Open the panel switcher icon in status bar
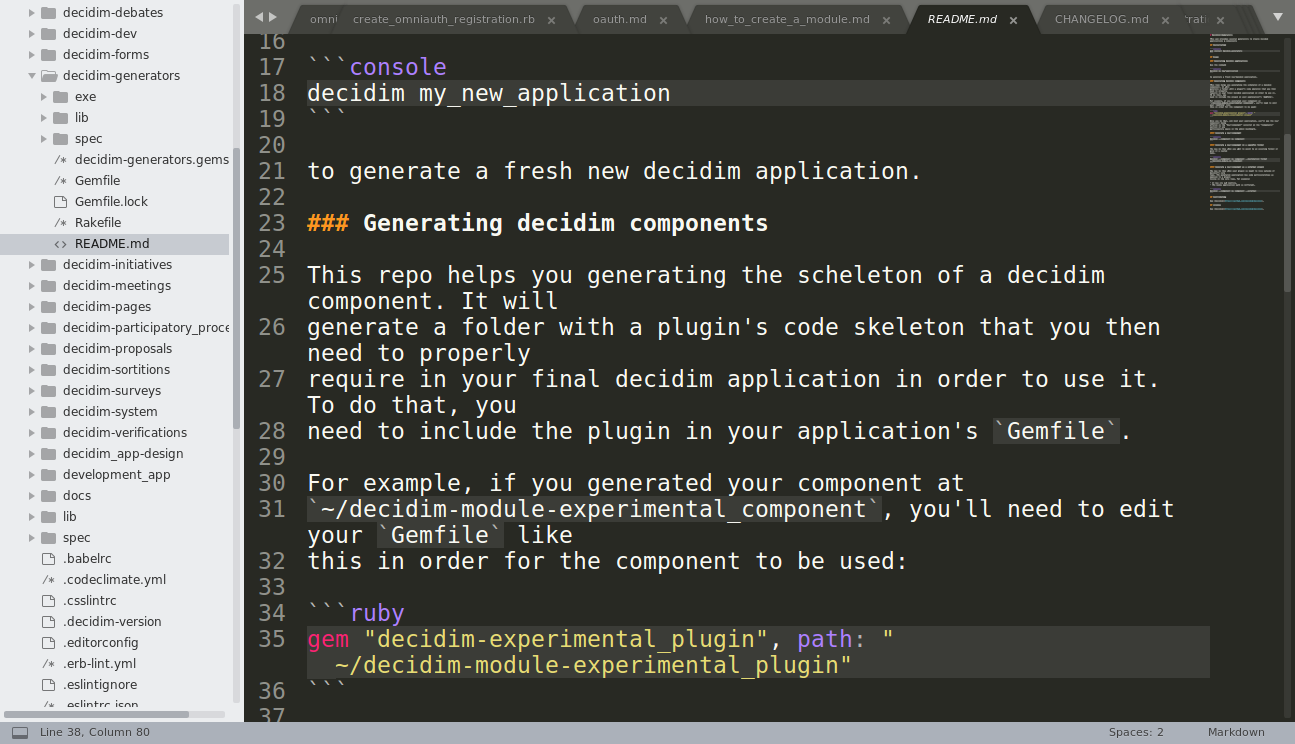 (20, 732)
